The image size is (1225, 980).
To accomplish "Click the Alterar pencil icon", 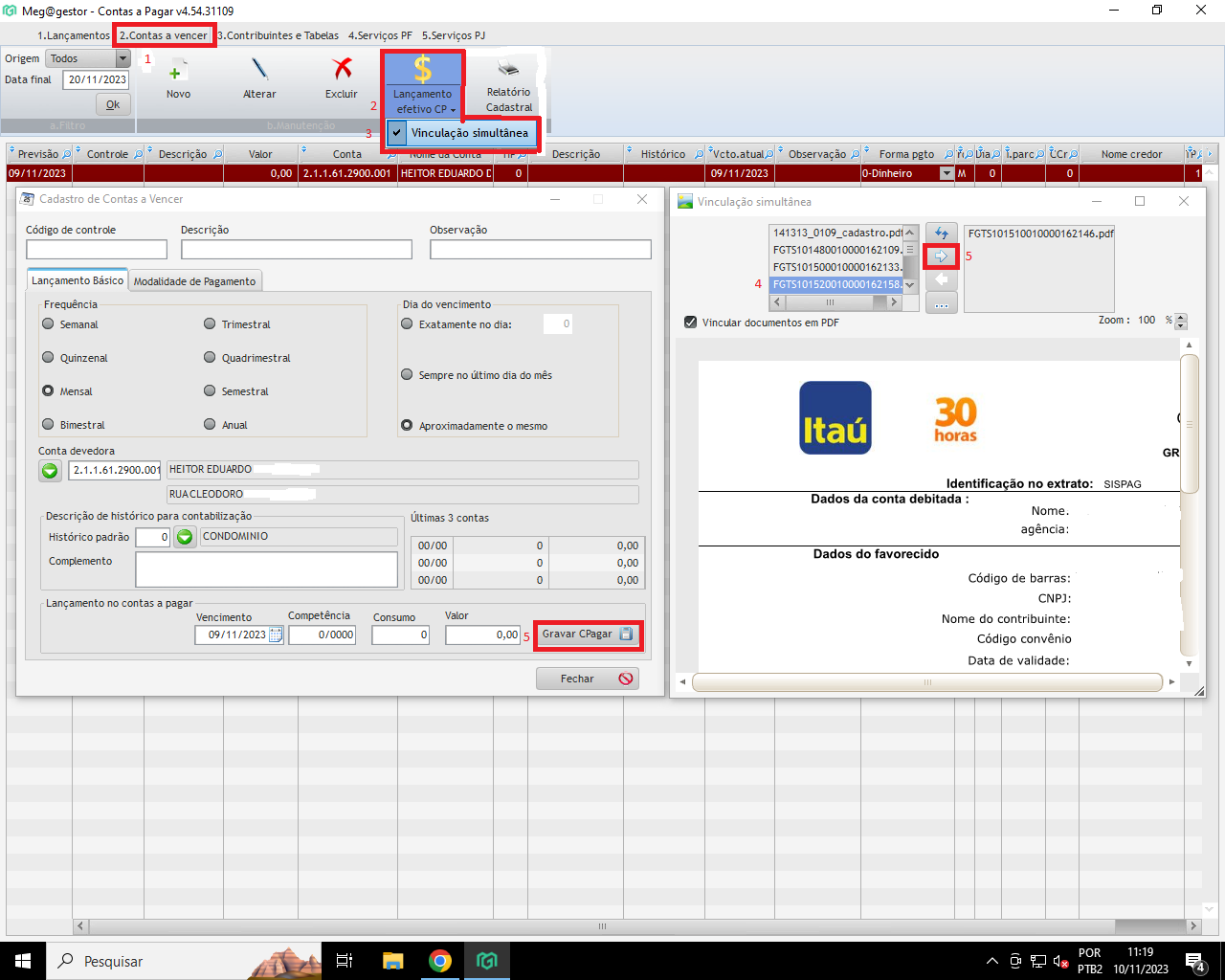I will point(259,70).
